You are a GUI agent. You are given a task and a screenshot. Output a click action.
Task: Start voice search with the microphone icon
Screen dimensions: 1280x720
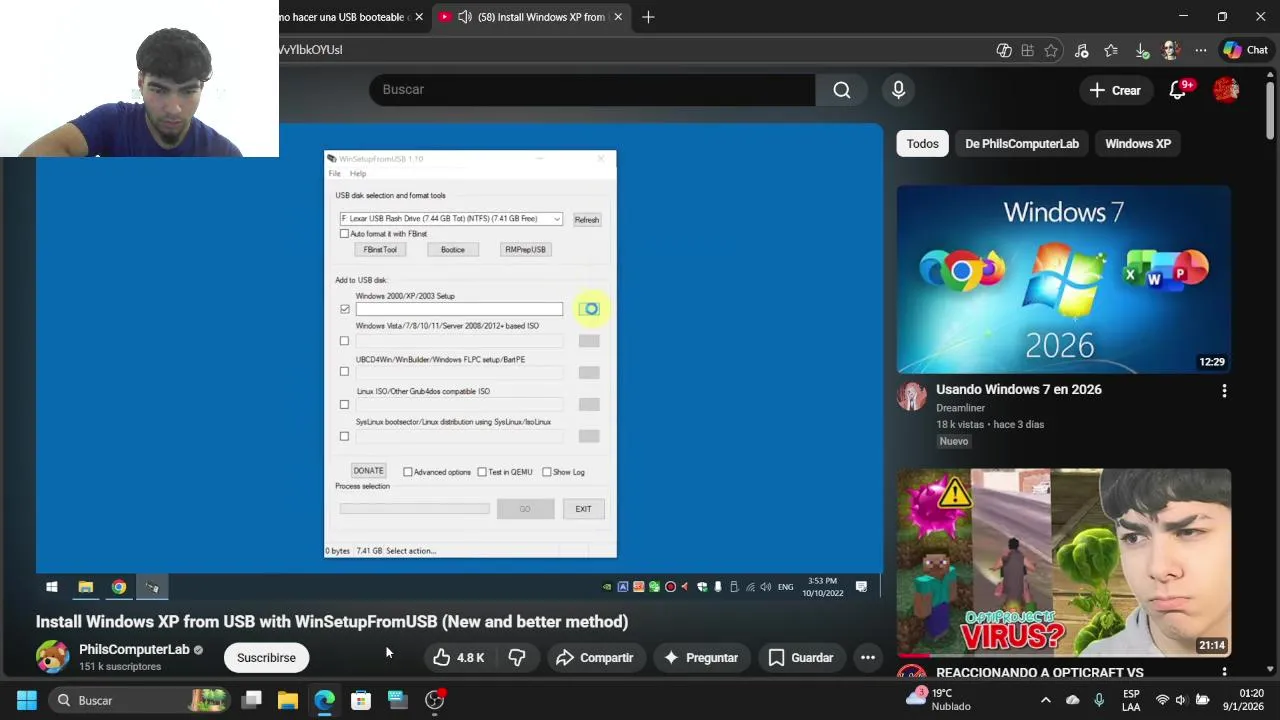(x=898, y=90)
